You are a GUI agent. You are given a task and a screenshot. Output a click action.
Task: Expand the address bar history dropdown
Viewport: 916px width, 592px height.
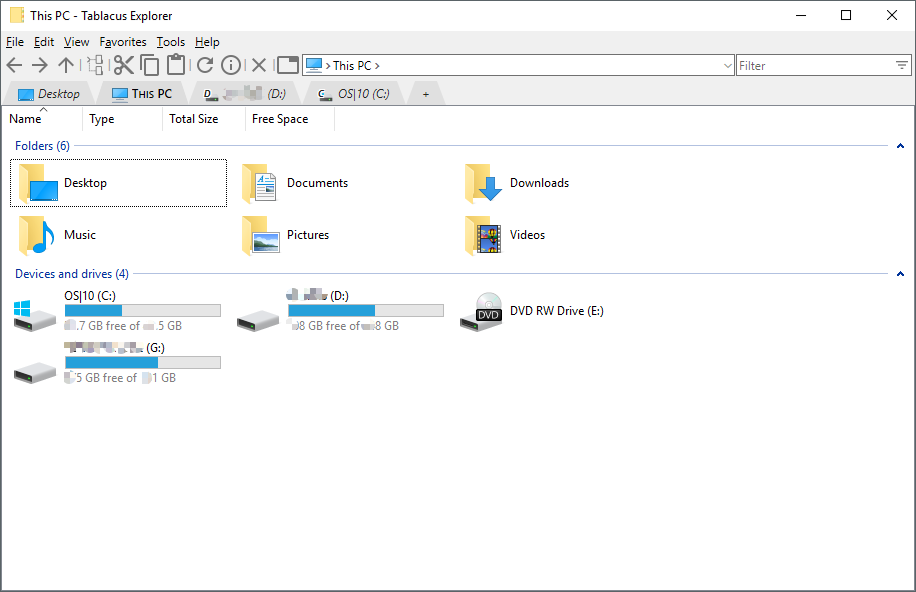[727, 65]
